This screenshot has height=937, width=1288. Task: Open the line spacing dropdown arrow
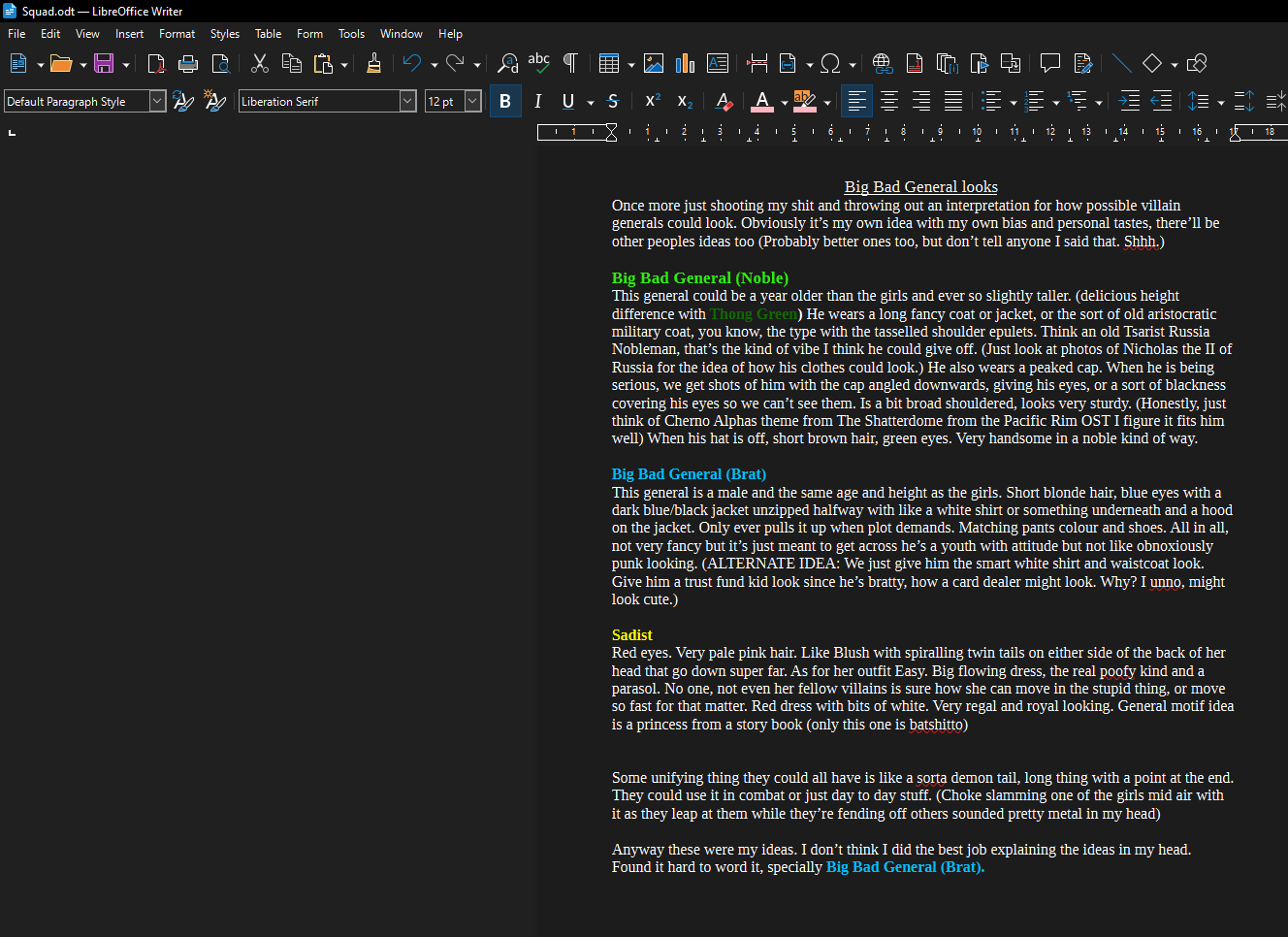pyautogui.click(x=1221, y=102)
